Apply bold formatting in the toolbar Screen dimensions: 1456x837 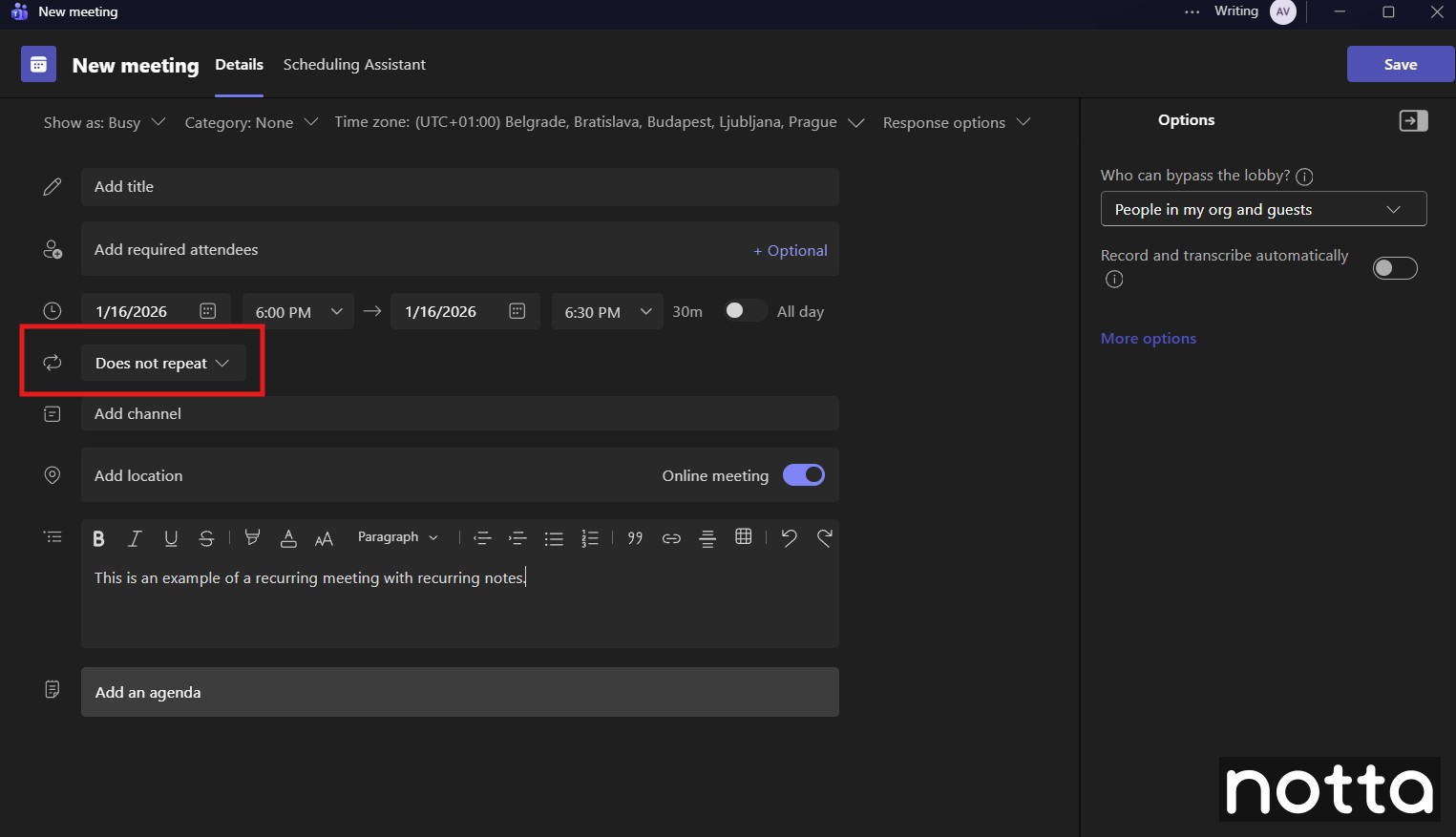pyautogui.click(x=98, y=538)
